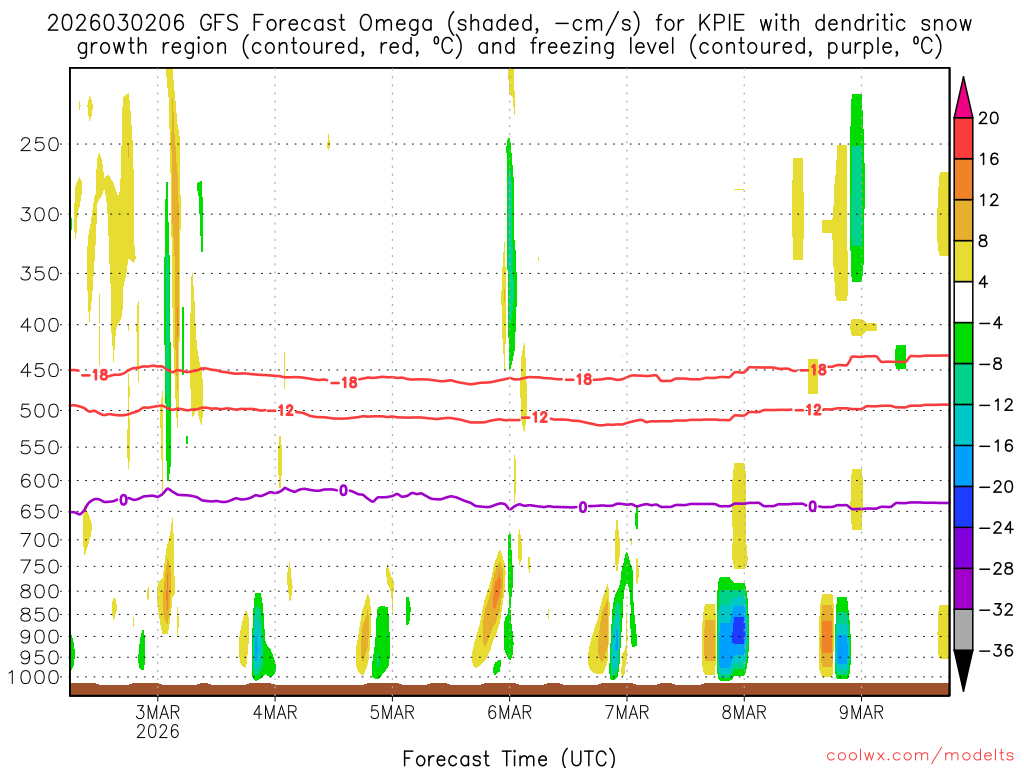1024x768 pixels.
Task: Click the 250 pressure level label
Action: click(40, 144)
